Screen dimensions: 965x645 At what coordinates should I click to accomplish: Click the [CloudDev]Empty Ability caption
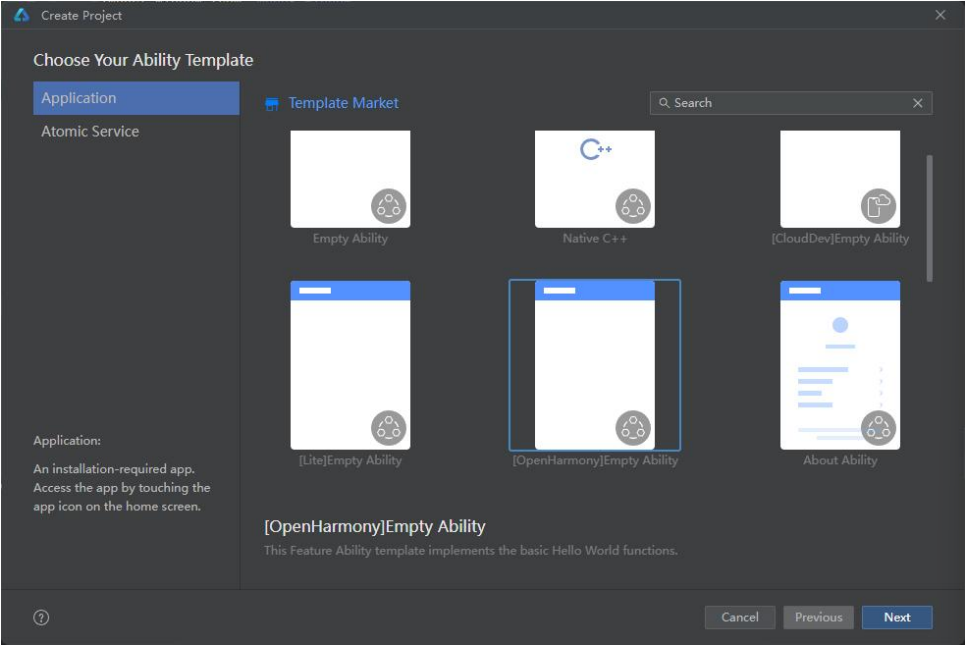pos(840,239)
